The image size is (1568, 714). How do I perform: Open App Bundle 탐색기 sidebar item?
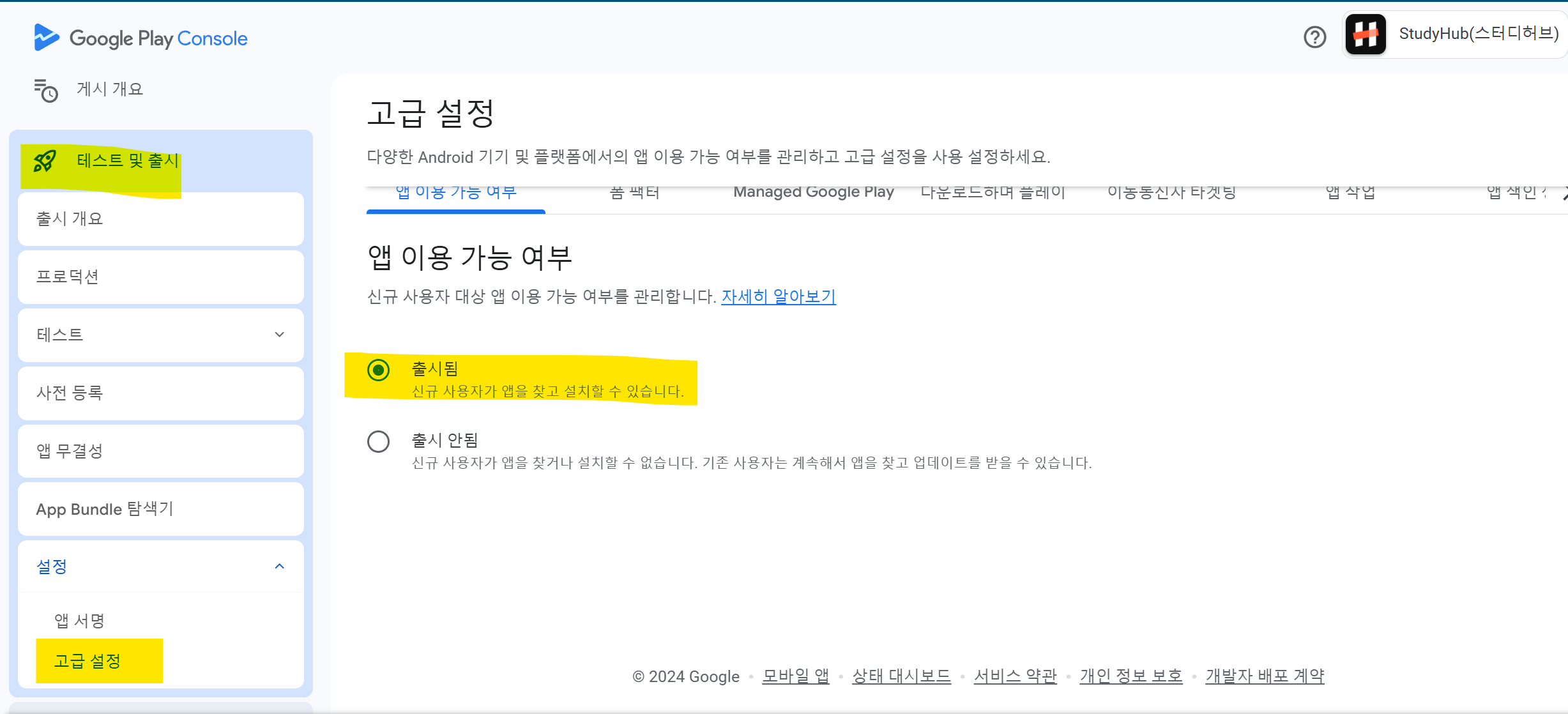point(105,509)
